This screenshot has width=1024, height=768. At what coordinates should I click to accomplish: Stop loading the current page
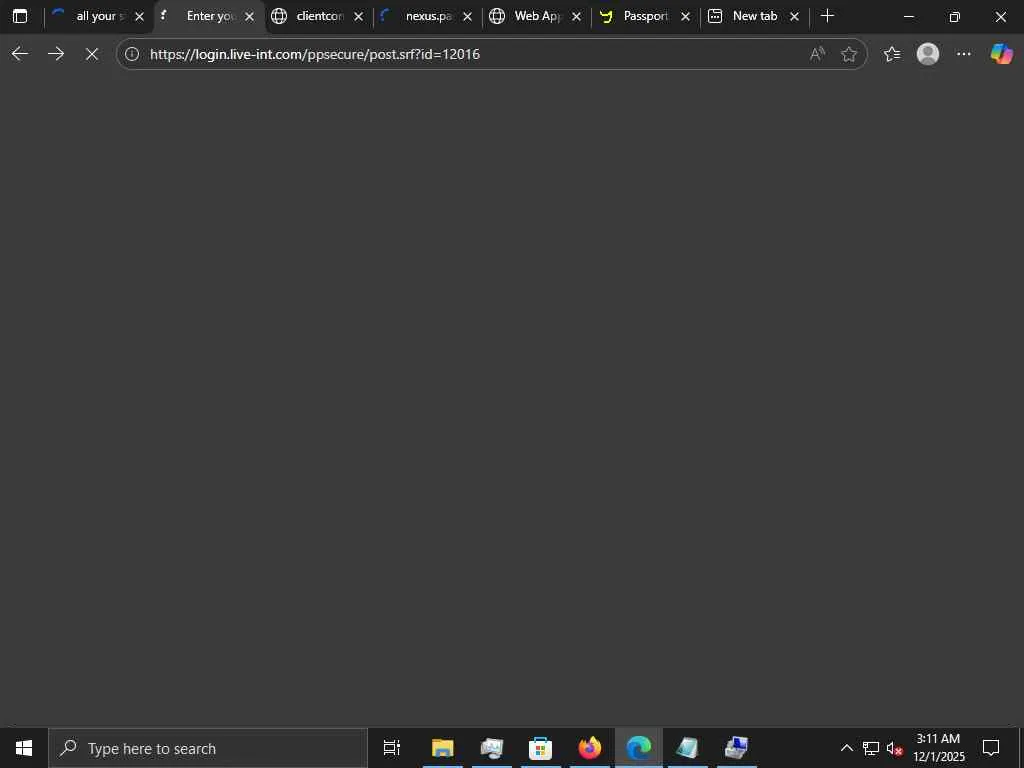click(92, 54)
